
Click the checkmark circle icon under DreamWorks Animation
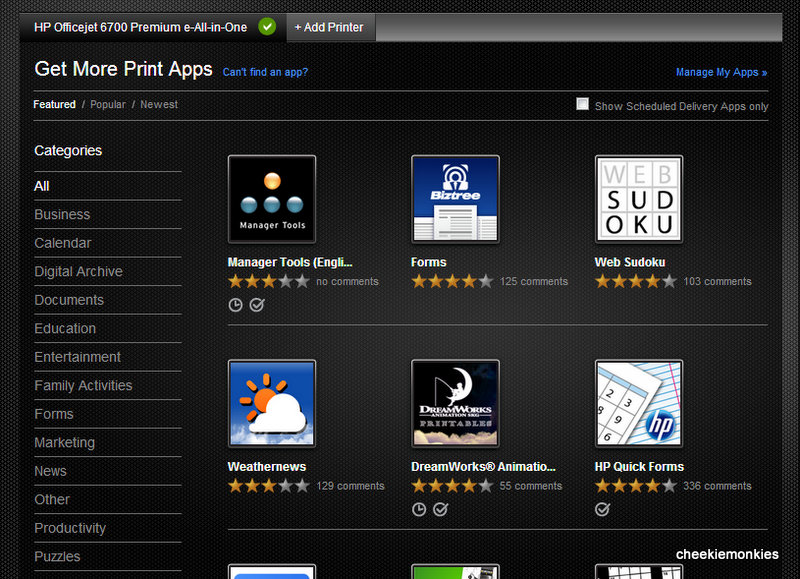click(x=440, y=509)
